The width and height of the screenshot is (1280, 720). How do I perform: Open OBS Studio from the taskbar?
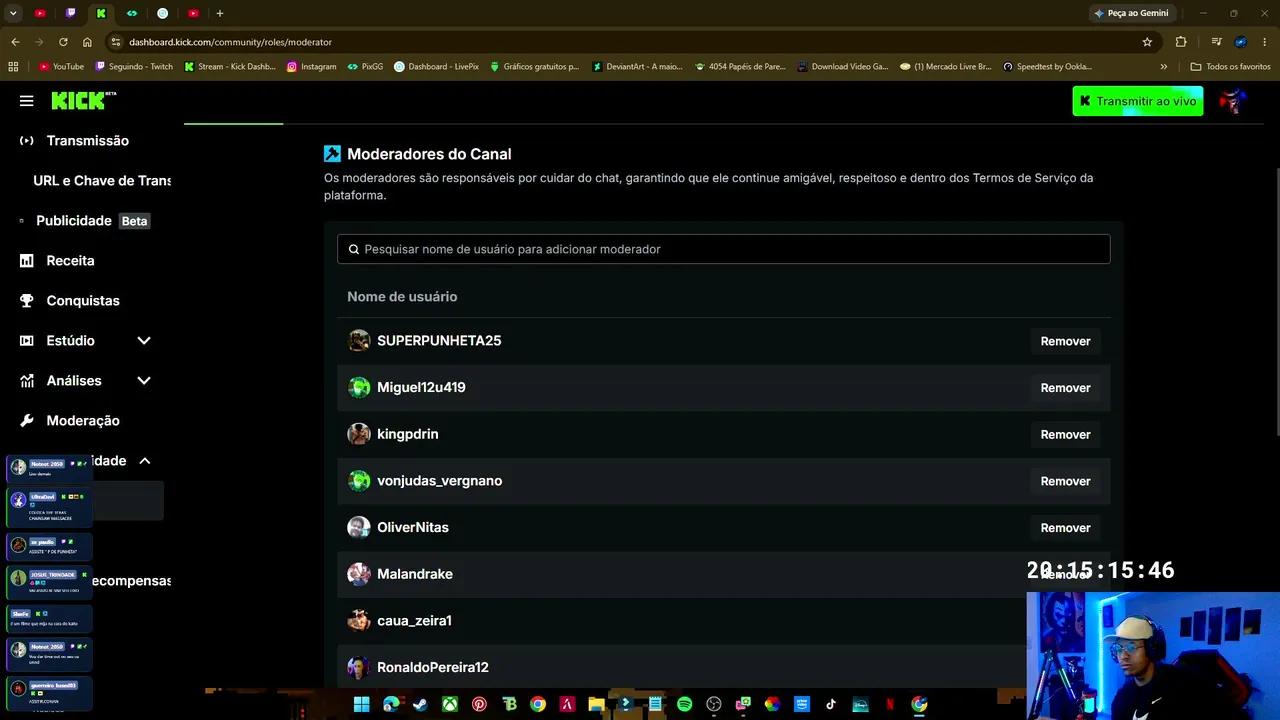point(713,704)
